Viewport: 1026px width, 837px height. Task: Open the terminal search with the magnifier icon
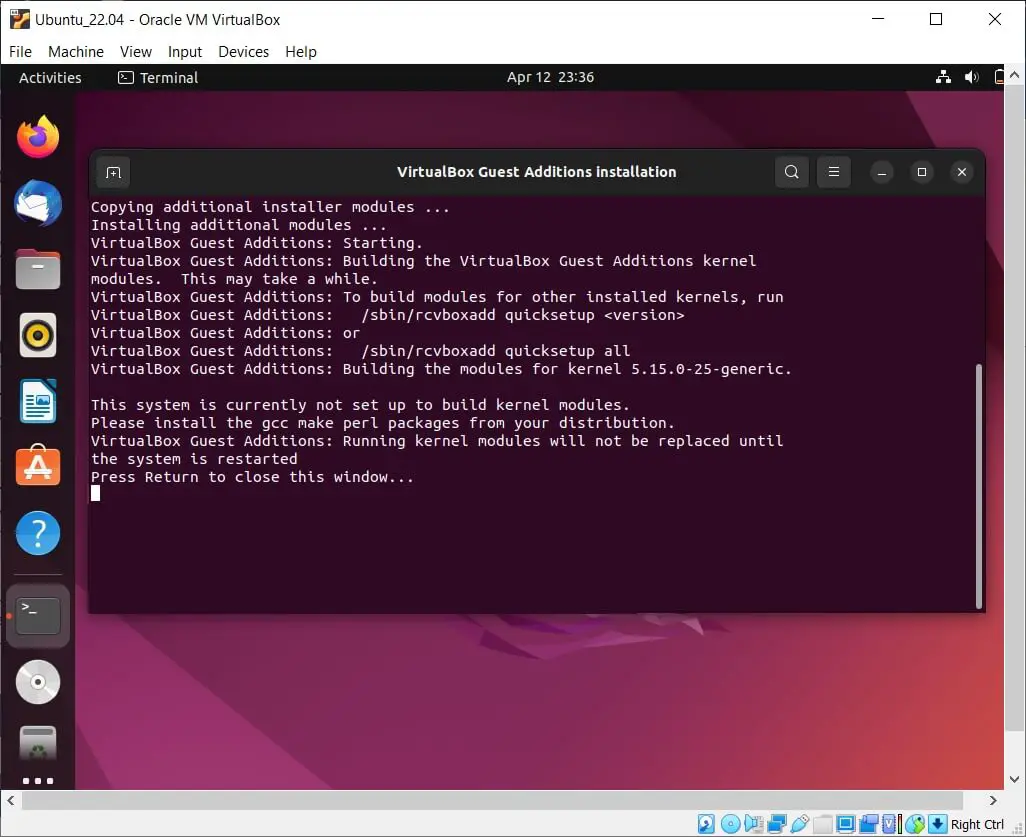coord(791,172)
